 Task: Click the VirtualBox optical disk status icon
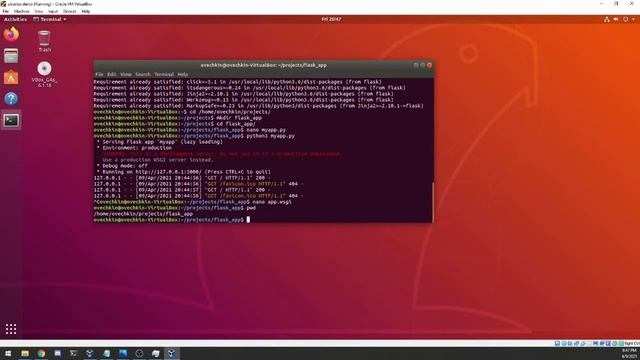[564, 344]
